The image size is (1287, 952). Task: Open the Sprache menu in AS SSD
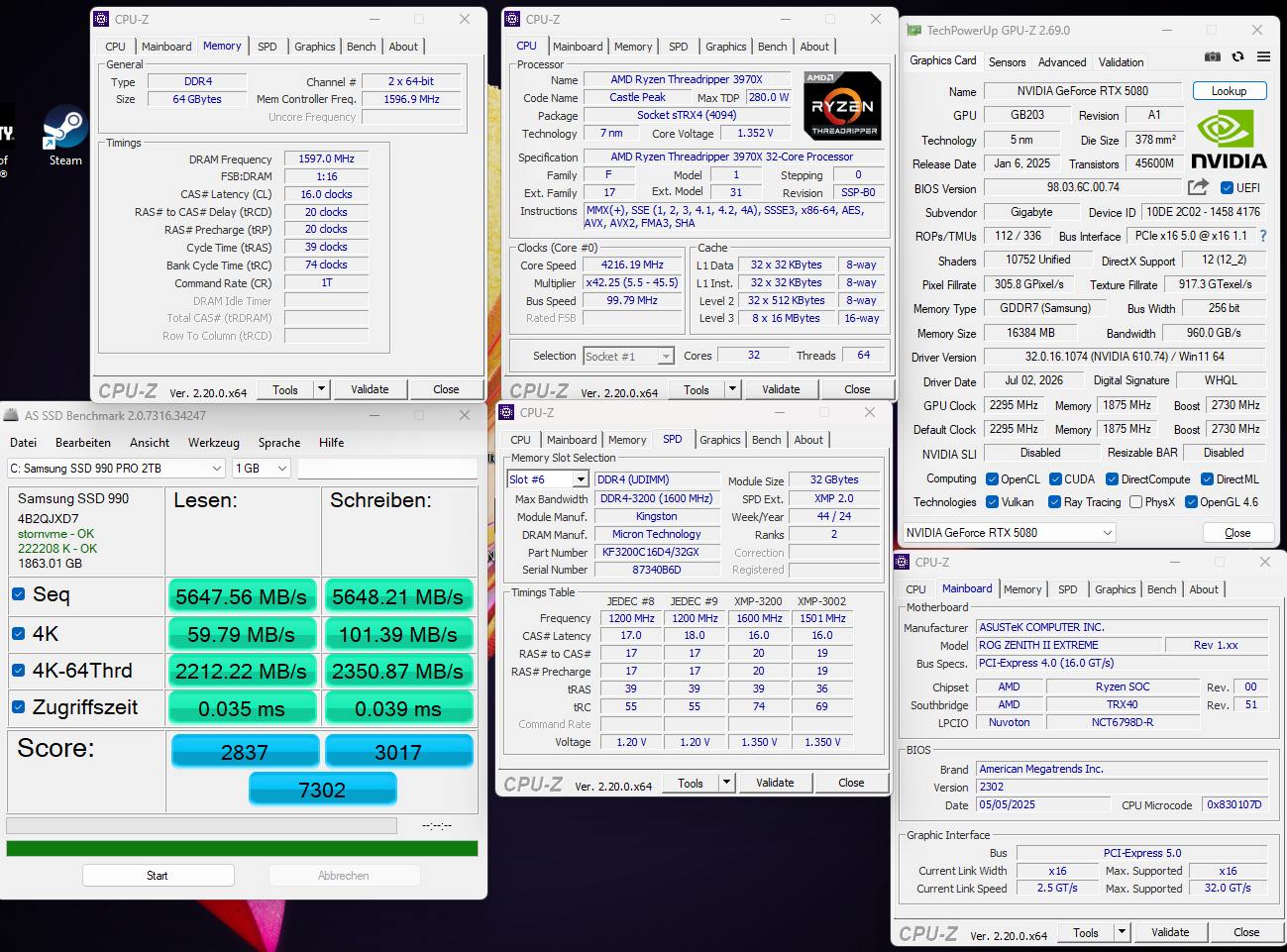[x=279, y=443]
